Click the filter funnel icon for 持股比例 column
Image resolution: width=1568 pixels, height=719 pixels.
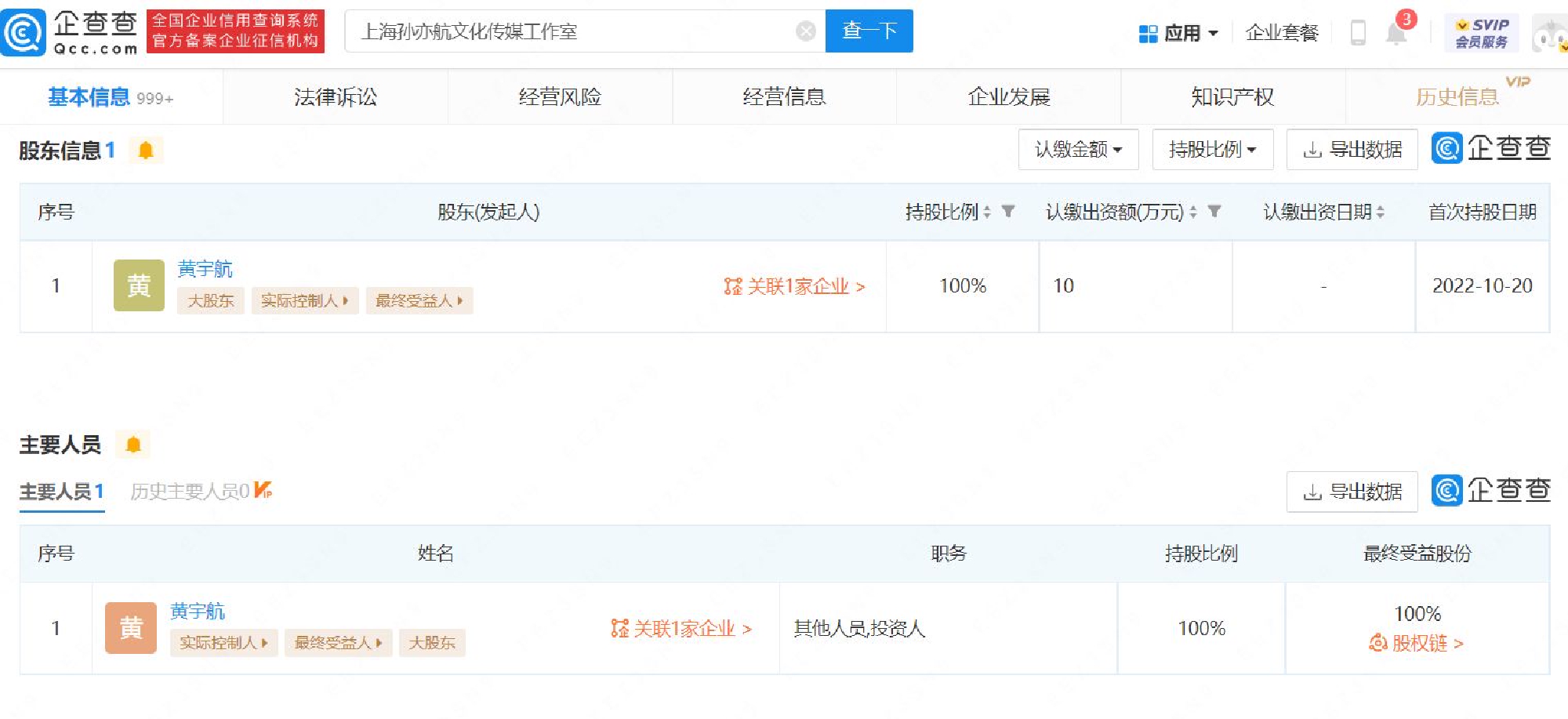coord(1008,212)
